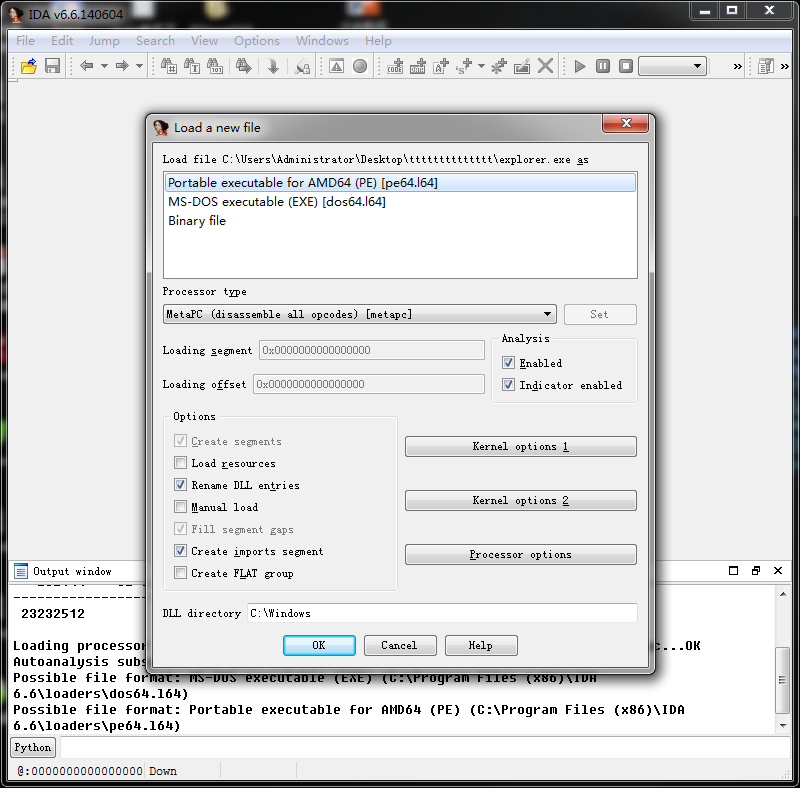The image size is (800, 788).
Task: Click the convert to CODE icon
Action: (395, 66)
